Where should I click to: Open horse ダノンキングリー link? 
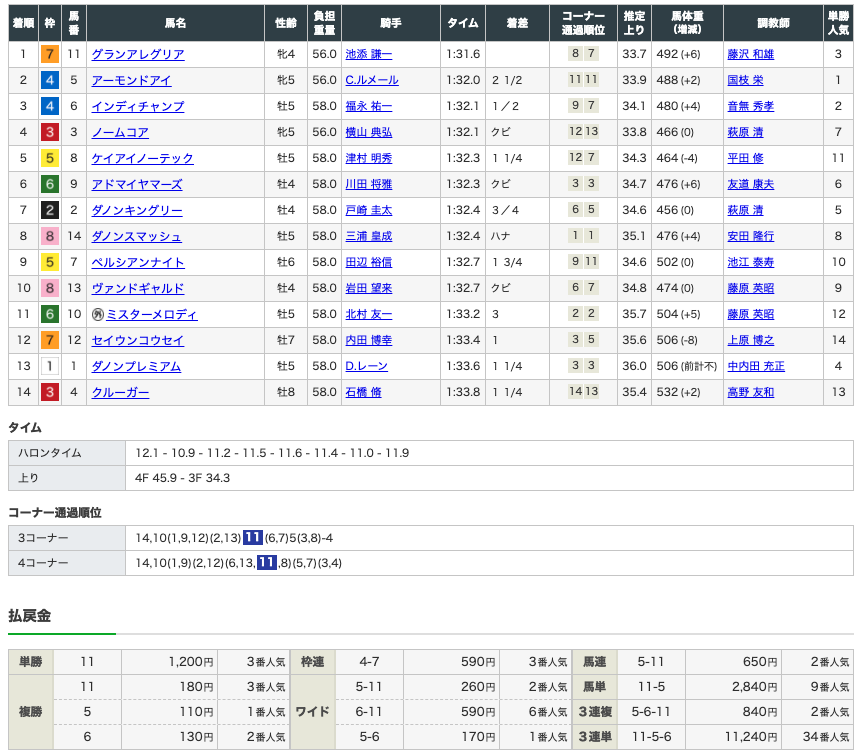tap(137, 210)
